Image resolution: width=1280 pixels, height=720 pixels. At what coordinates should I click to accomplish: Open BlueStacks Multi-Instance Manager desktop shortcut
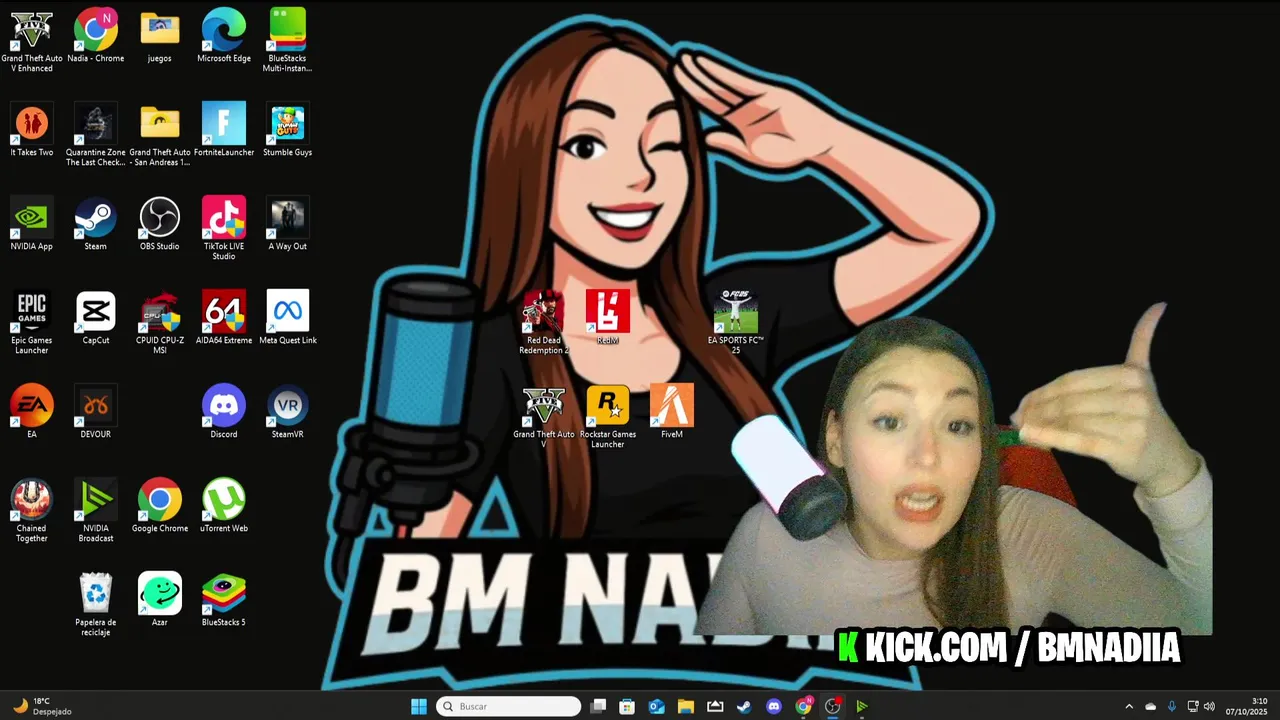point(288,40)
